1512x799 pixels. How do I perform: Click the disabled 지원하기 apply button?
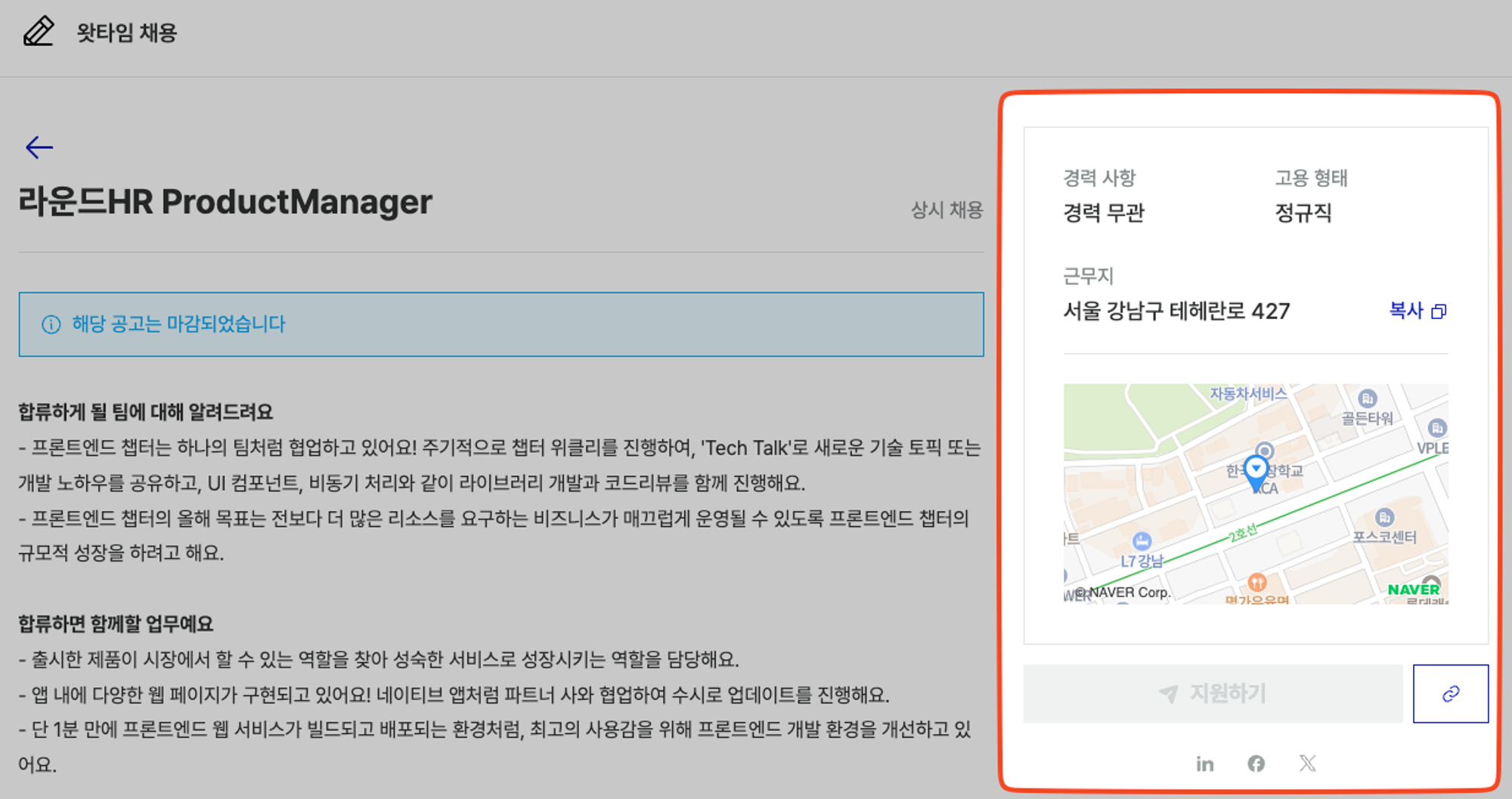coord(1213,693)
